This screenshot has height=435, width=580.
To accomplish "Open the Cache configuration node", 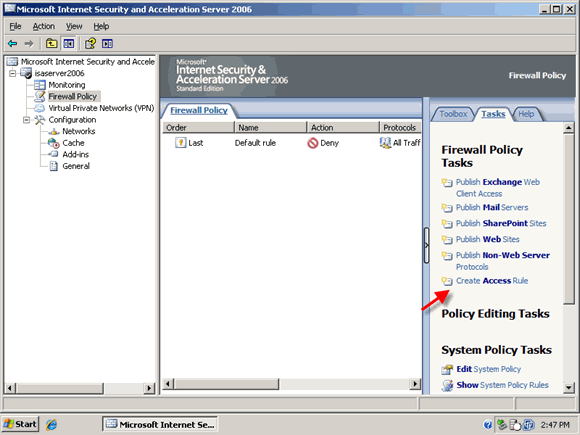I will (73, 143).
